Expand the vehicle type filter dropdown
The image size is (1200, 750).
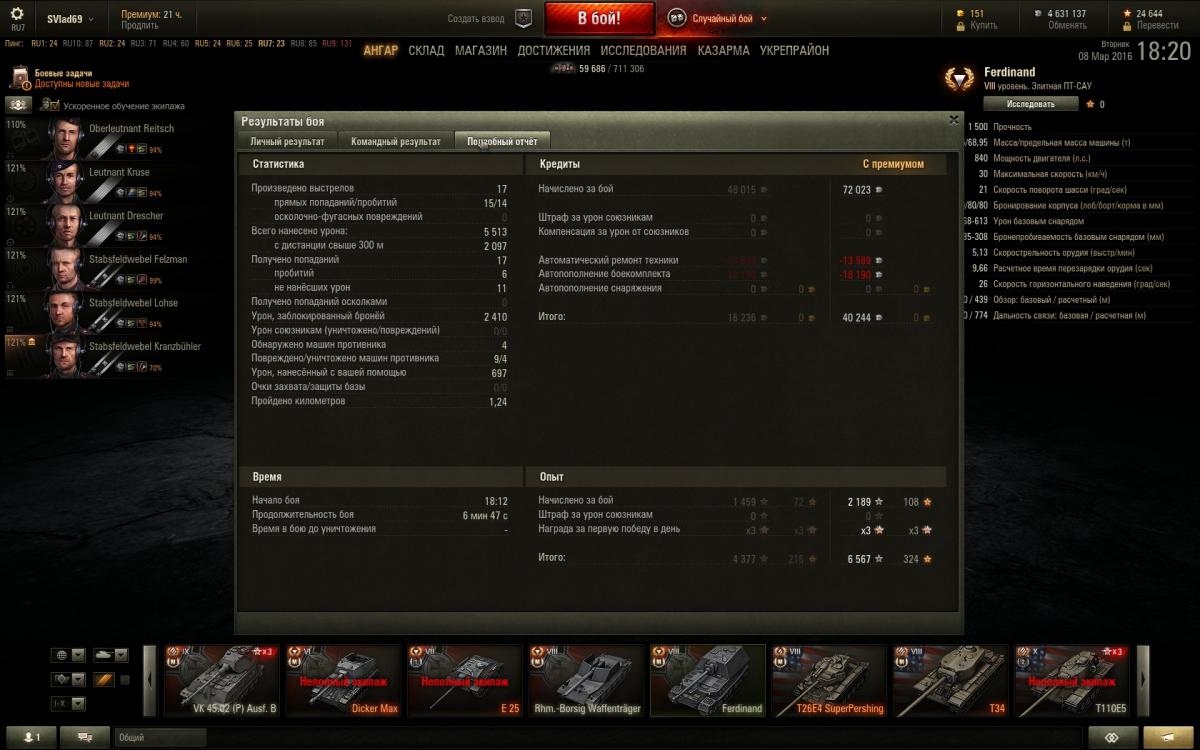coord(111,655)
